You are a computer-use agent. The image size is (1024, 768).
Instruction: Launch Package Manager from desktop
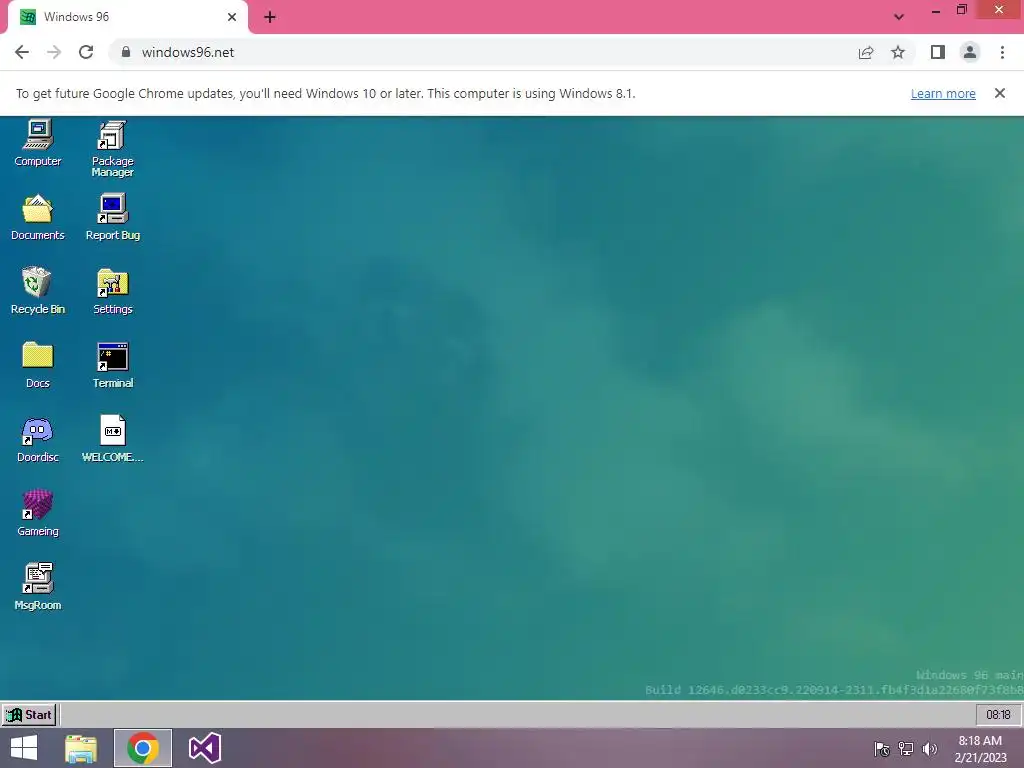coord(112,148)
